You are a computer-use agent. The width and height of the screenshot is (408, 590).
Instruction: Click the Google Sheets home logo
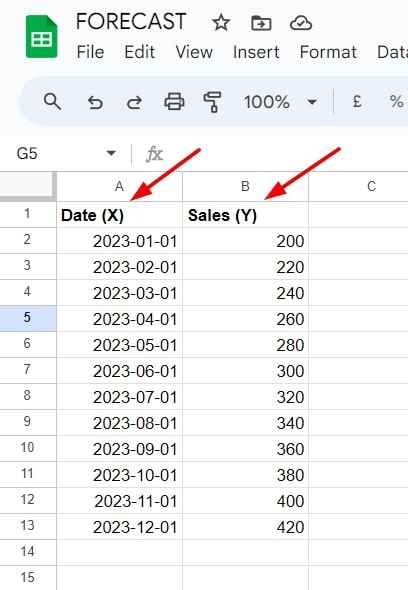[x=41, y=37]
